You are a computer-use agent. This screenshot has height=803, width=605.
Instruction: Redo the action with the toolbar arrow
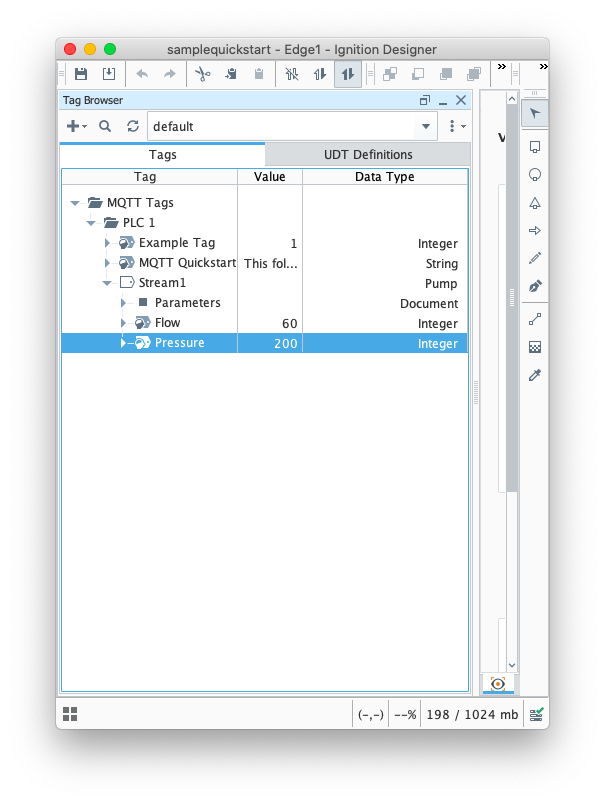click(x=170, y=74)
